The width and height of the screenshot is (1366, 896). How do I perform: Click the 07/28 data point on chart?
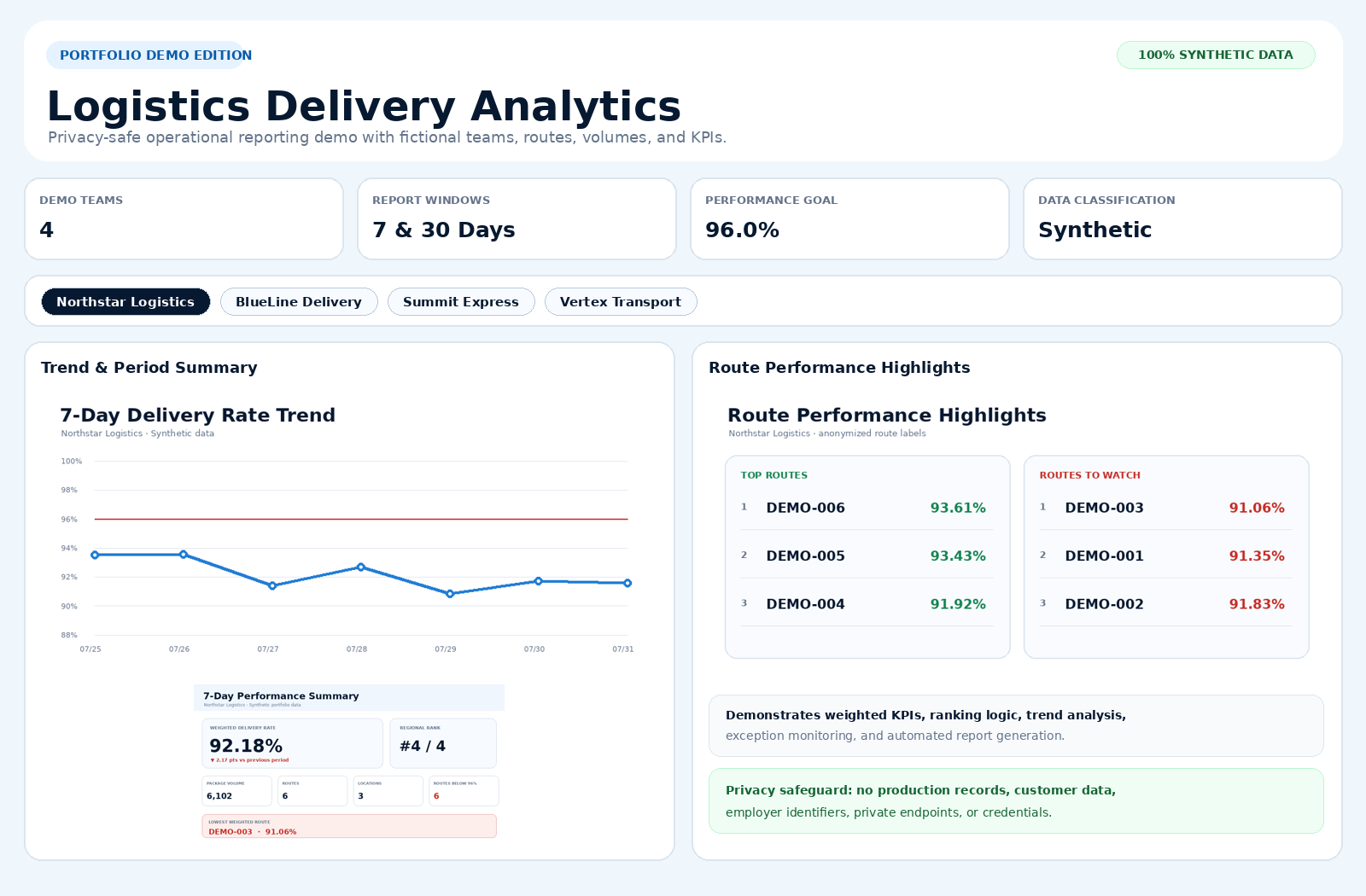point(361,567)
